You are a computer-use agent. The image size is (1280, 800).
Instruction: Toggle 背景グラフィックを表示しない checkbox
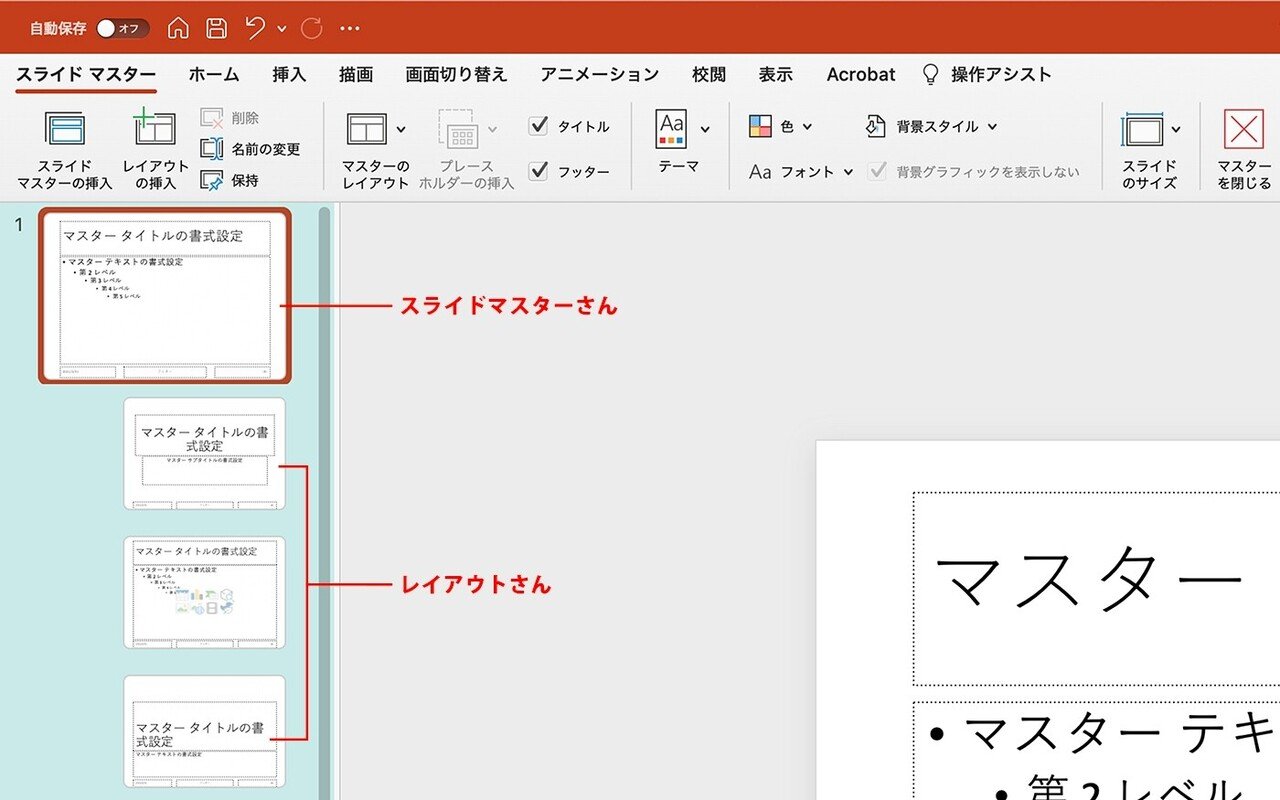(878, 171)
